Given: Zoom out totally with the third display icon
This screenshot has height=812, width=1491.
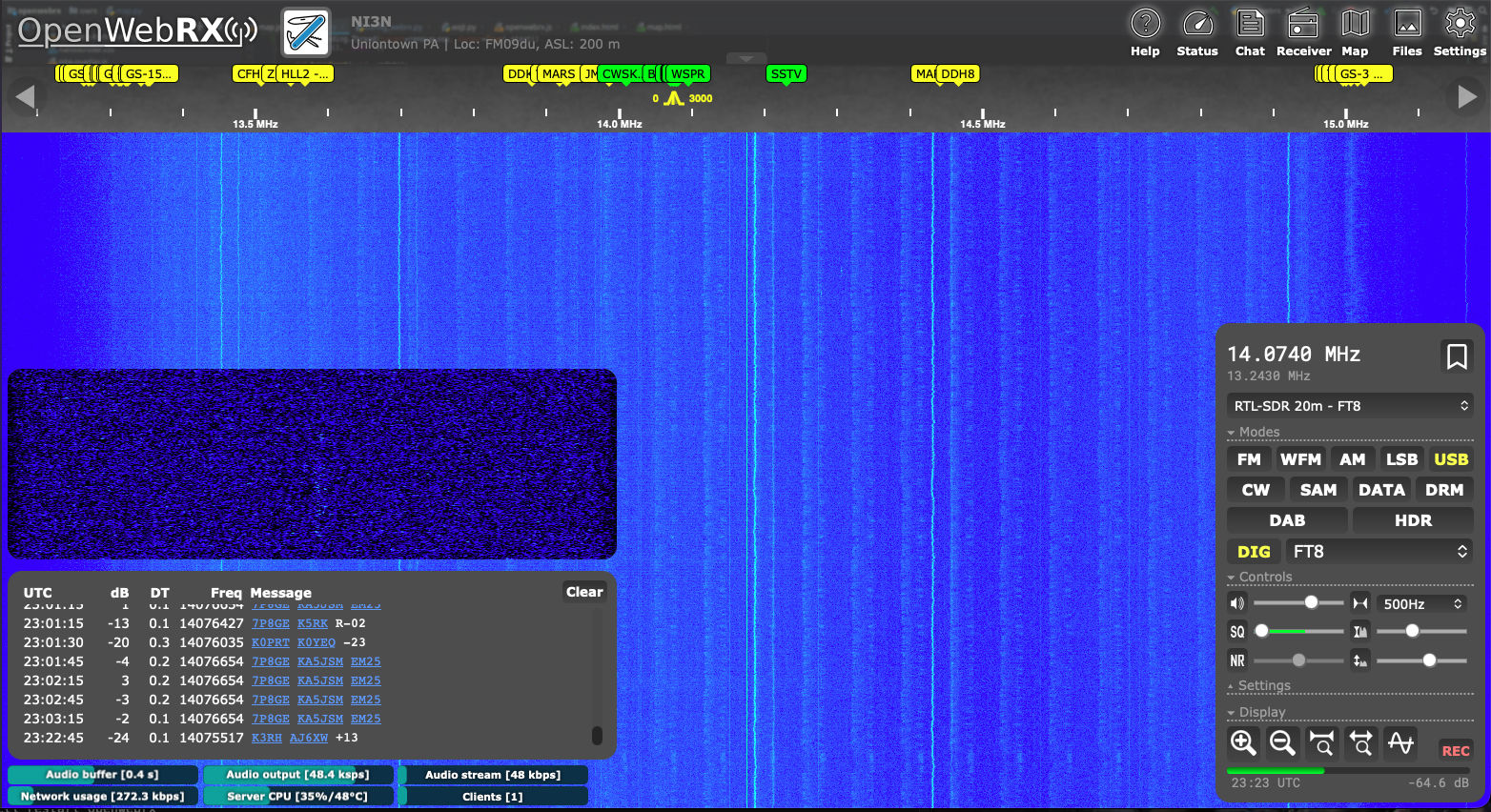Looking at the screenshot, I should (1322, 742).
